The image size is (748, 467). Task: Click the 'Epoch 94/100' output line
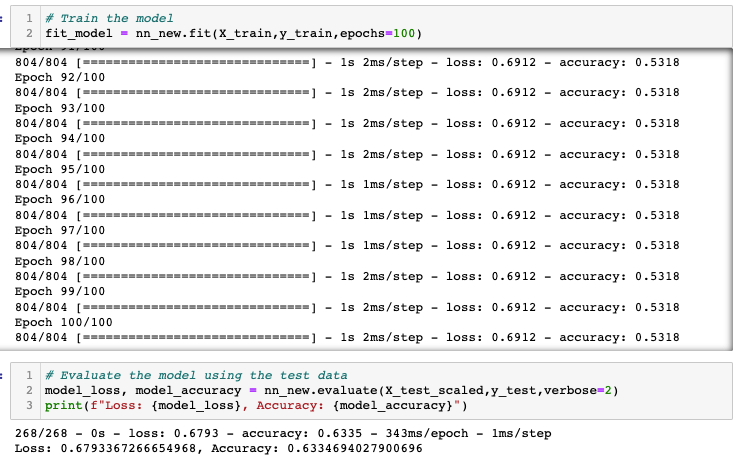pyautogui.click(x=60, y=138)
